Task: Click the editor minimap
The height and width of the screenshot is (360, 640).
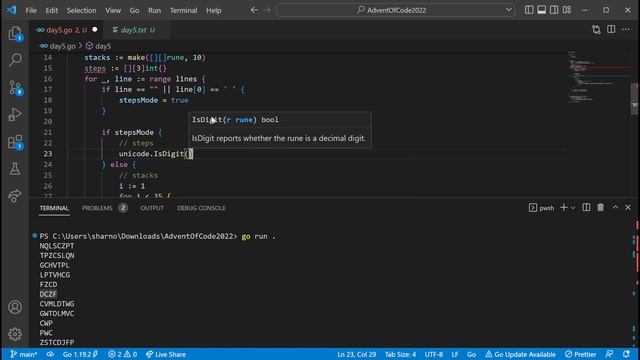Action: [599, 78]
